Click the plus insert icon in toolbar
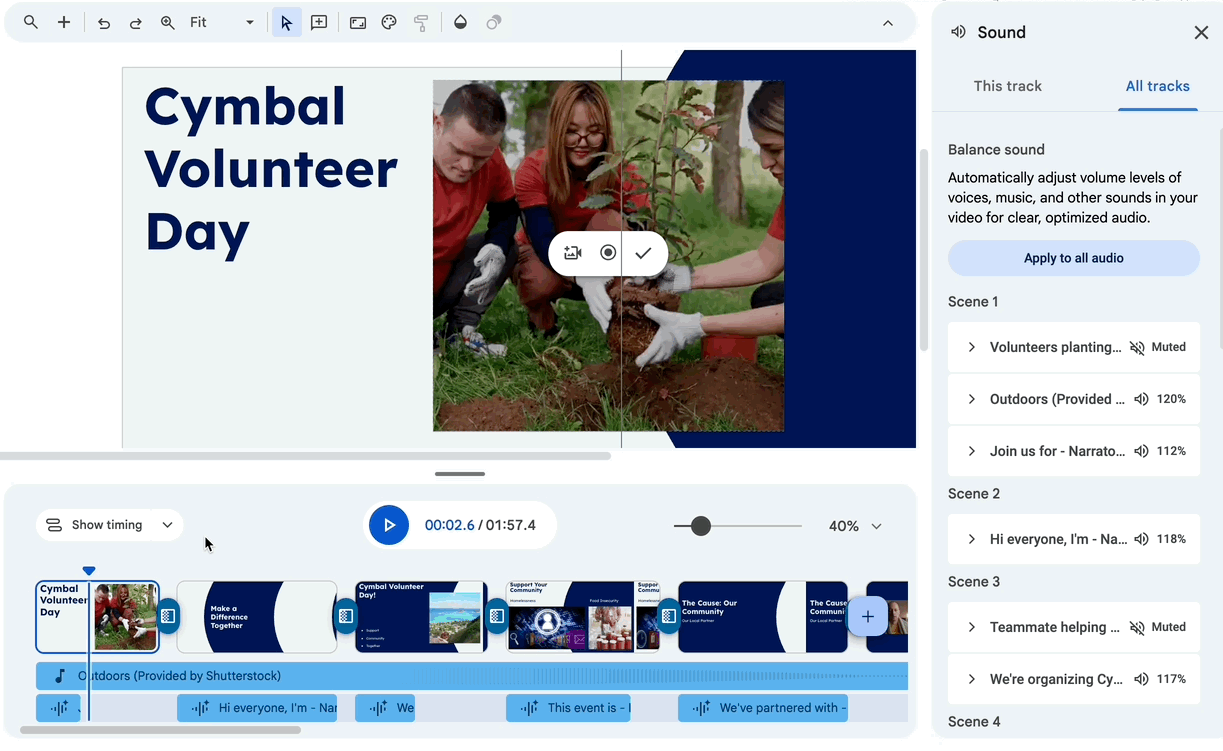The image size is (1223, 751). pos(64,22)
